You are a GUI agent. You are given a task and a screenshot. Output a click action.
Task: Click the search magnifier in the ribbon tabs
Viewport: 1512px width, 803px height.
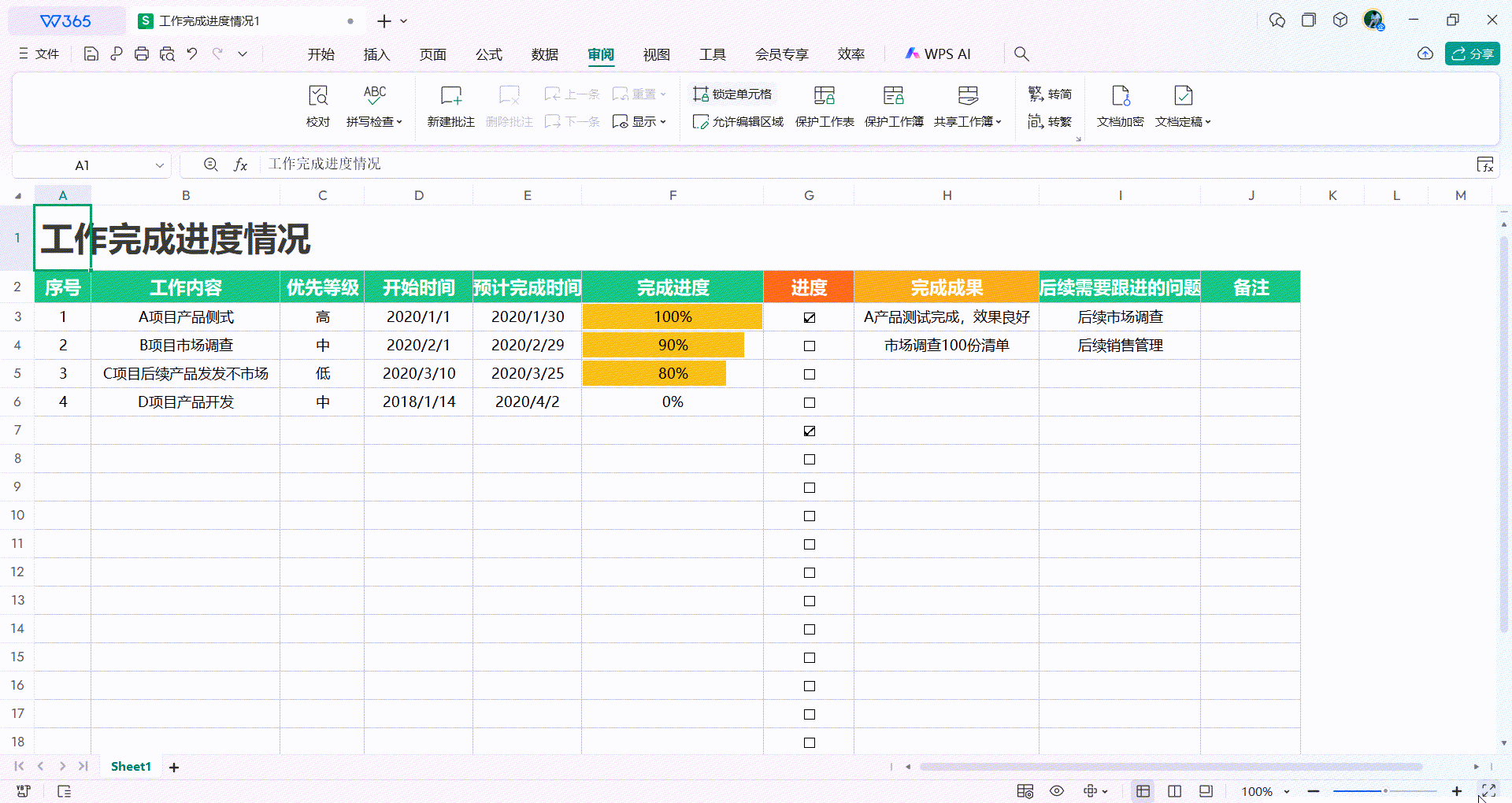pyautogui.click(x=1021, y=54)
